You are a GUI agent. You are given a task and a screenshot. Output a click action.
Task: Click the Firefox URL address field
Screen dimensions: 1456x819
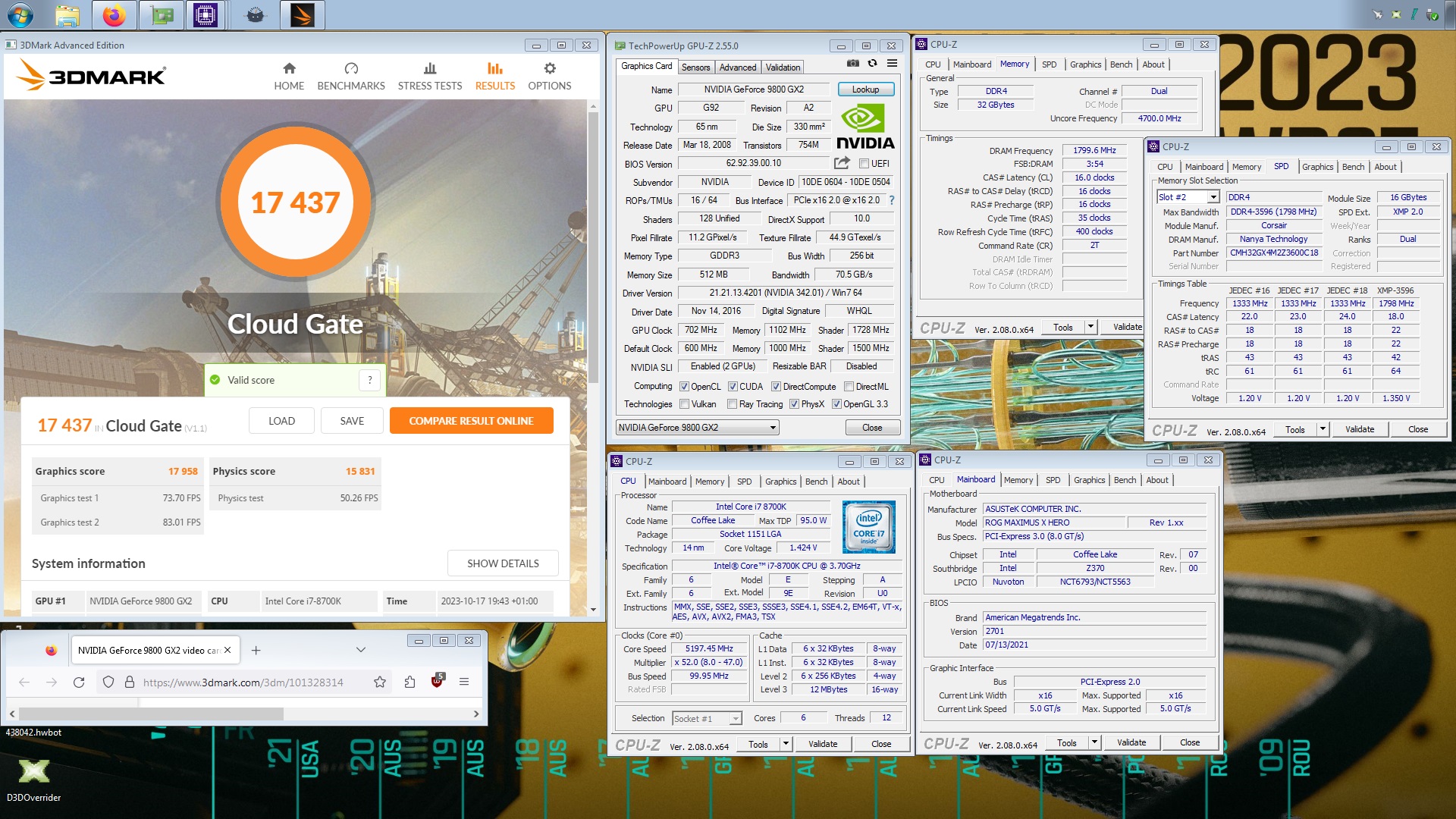(x=243, y=682)
